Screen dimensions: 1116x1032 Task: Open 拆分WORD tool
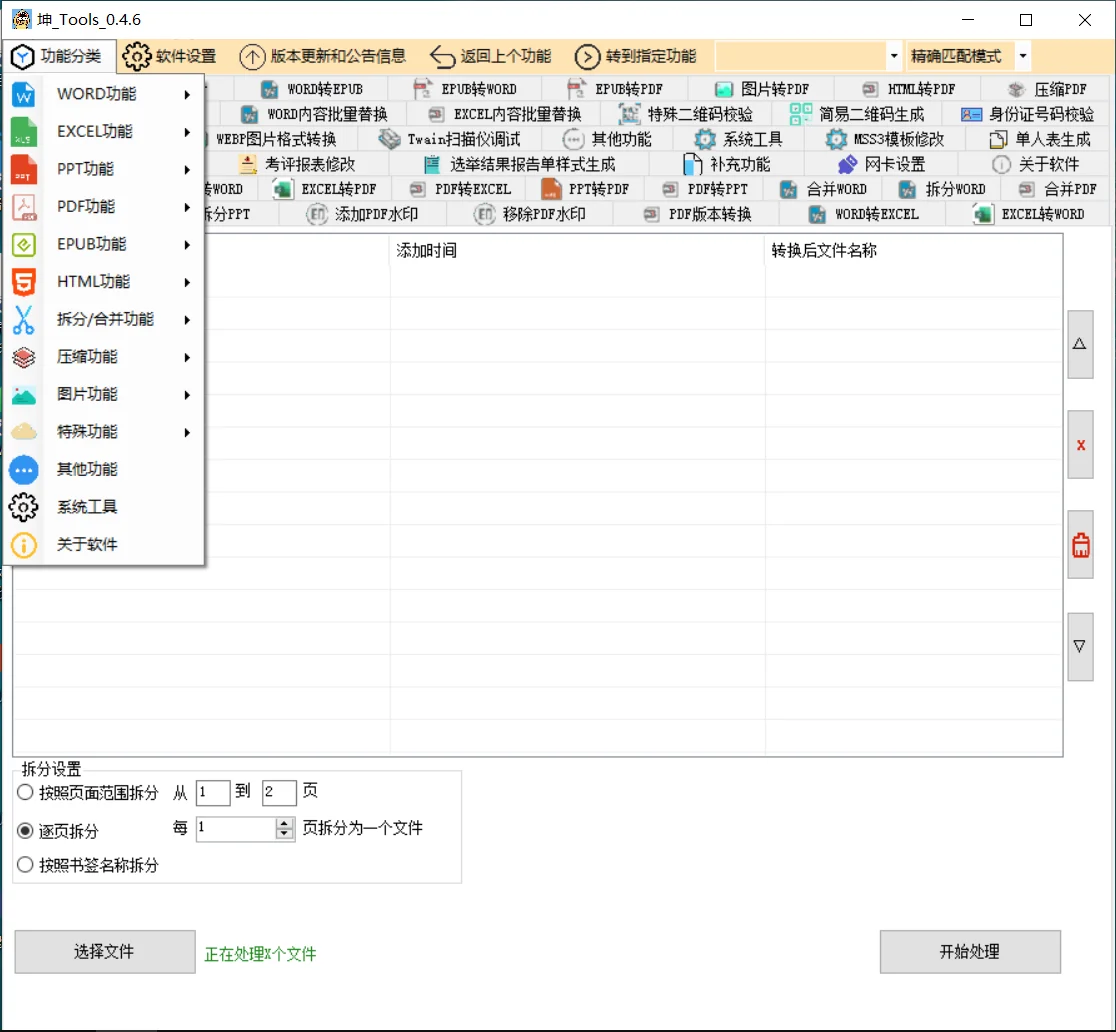[x=942, y=189]
